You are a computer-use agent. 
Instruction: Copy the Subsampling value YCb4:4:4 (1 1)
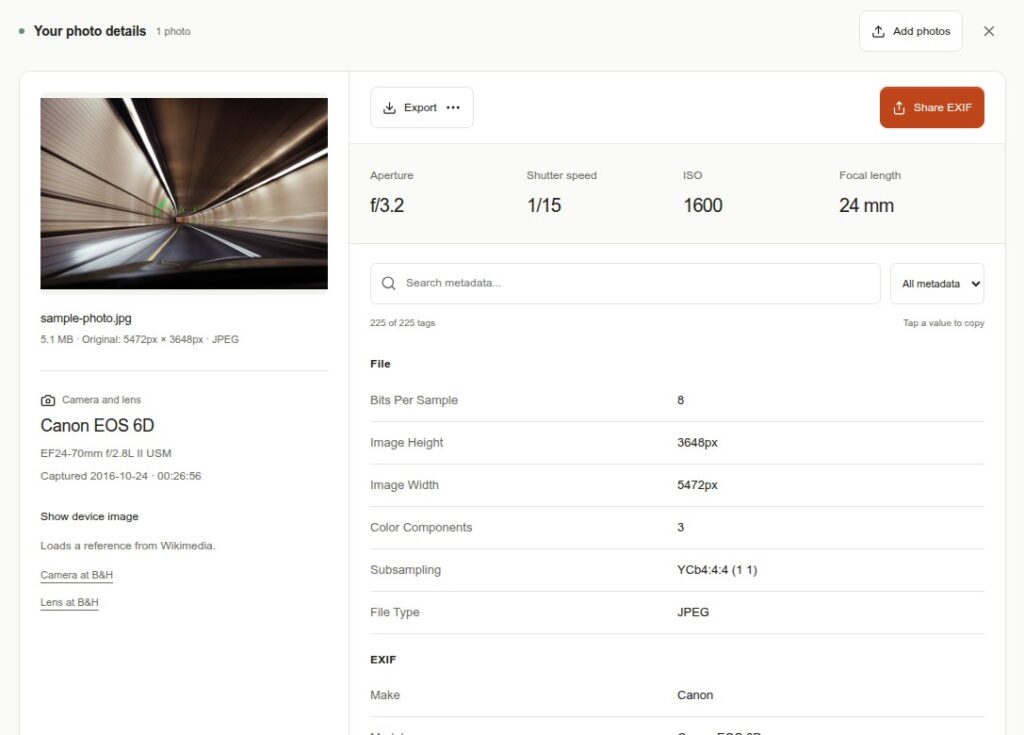(717, 570)
